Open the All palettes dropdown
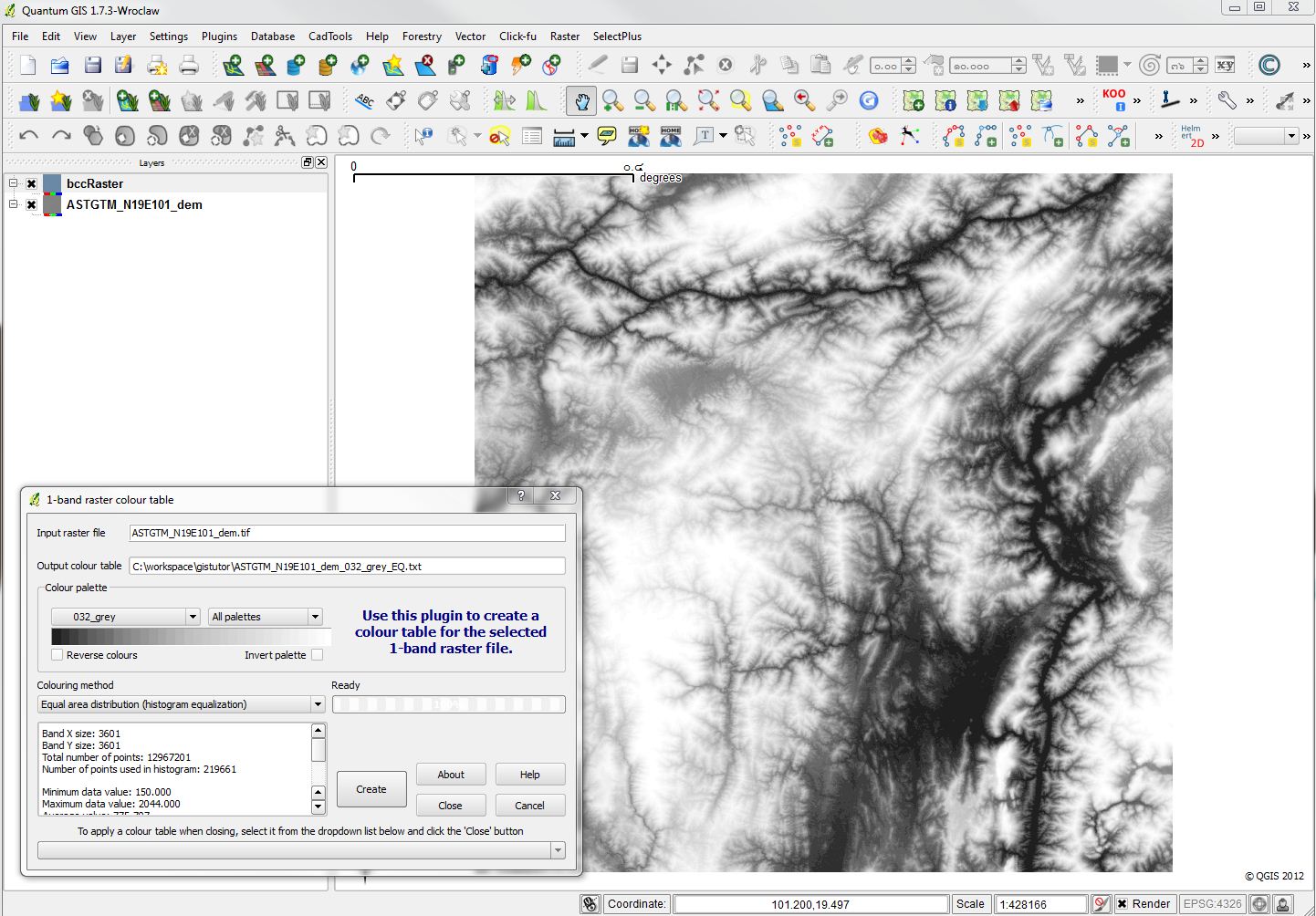This screenshot has width=1316, height=916. (265, 616)
